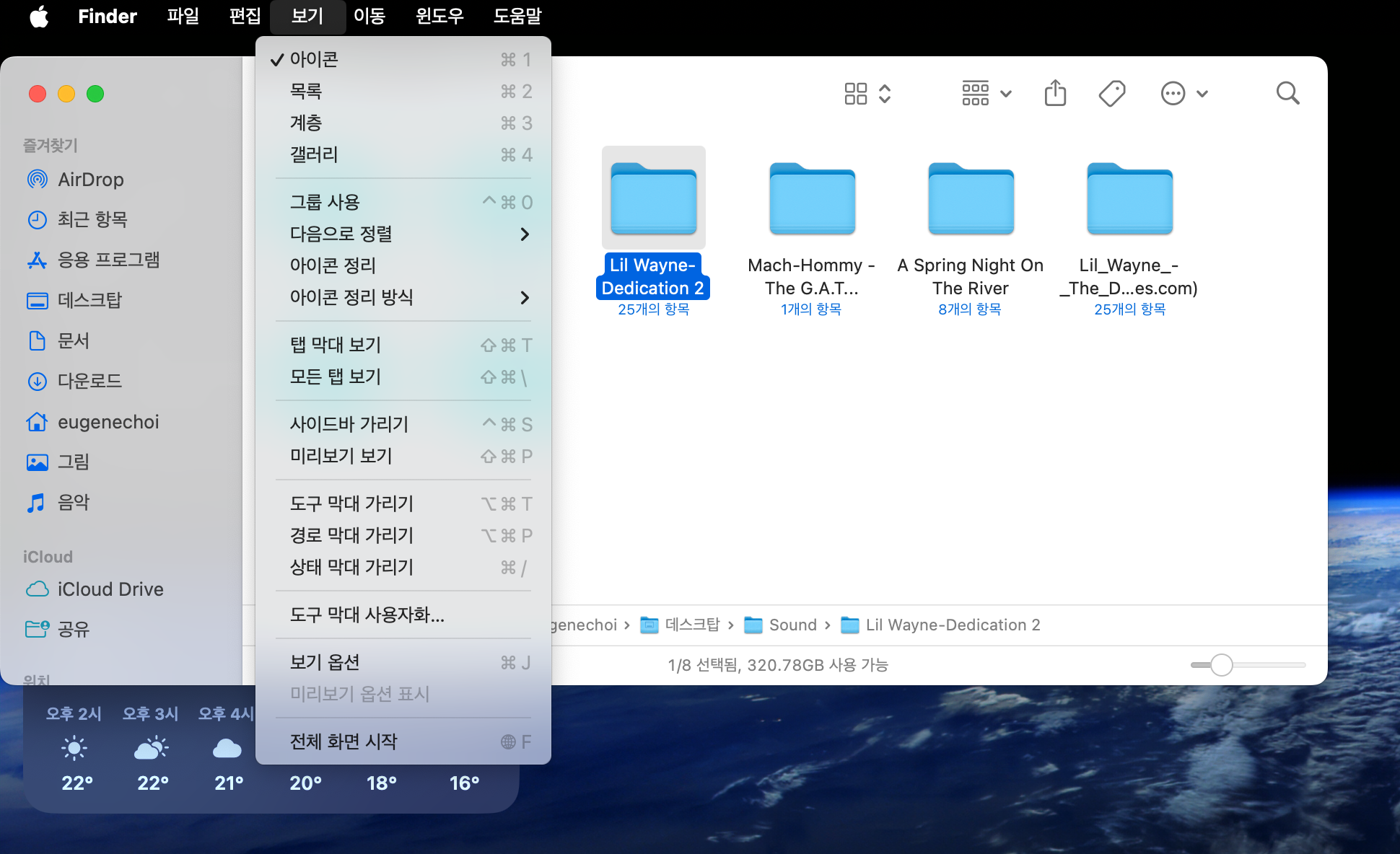The image size is (1400, 854).
Task: Choose 갤러리 view from the menu
Action: 315,154
